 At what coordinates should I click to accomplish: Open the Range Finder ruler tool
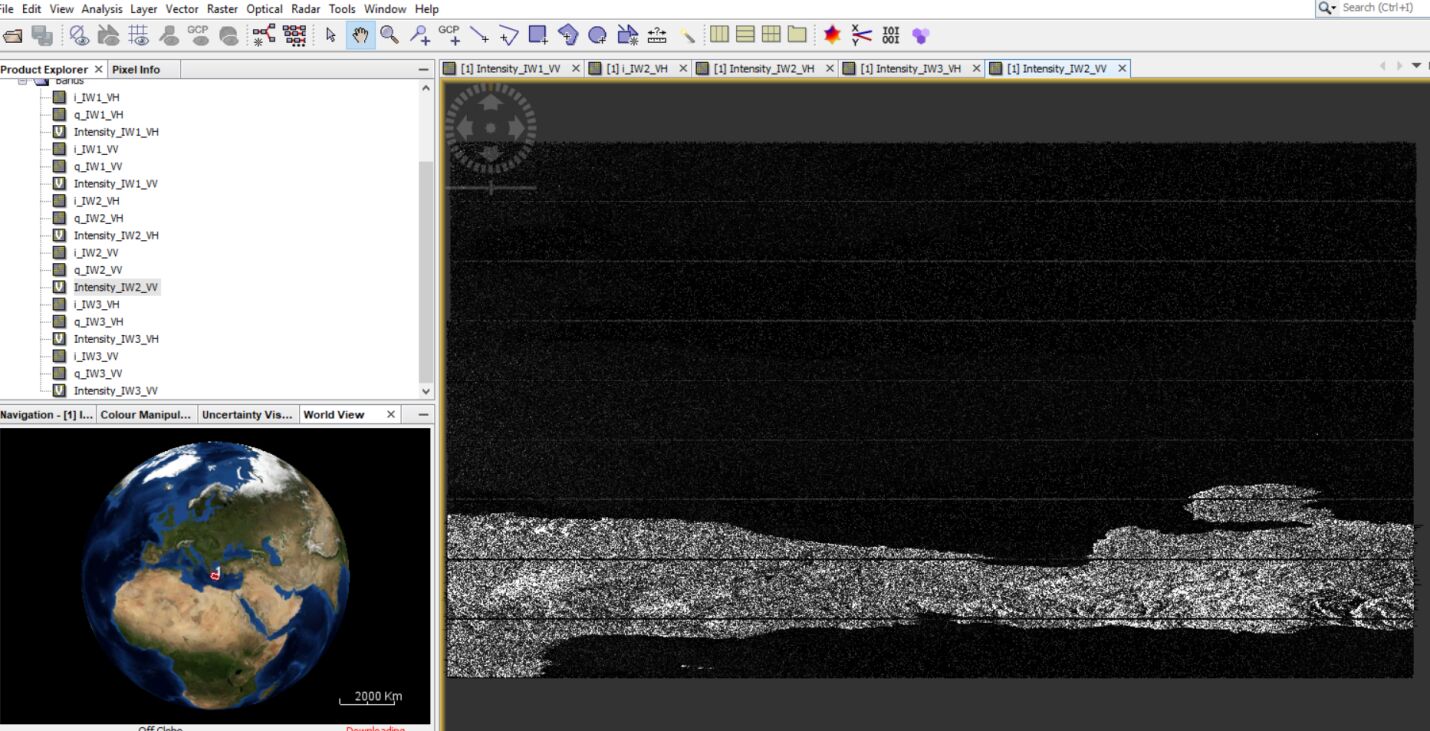657,36
